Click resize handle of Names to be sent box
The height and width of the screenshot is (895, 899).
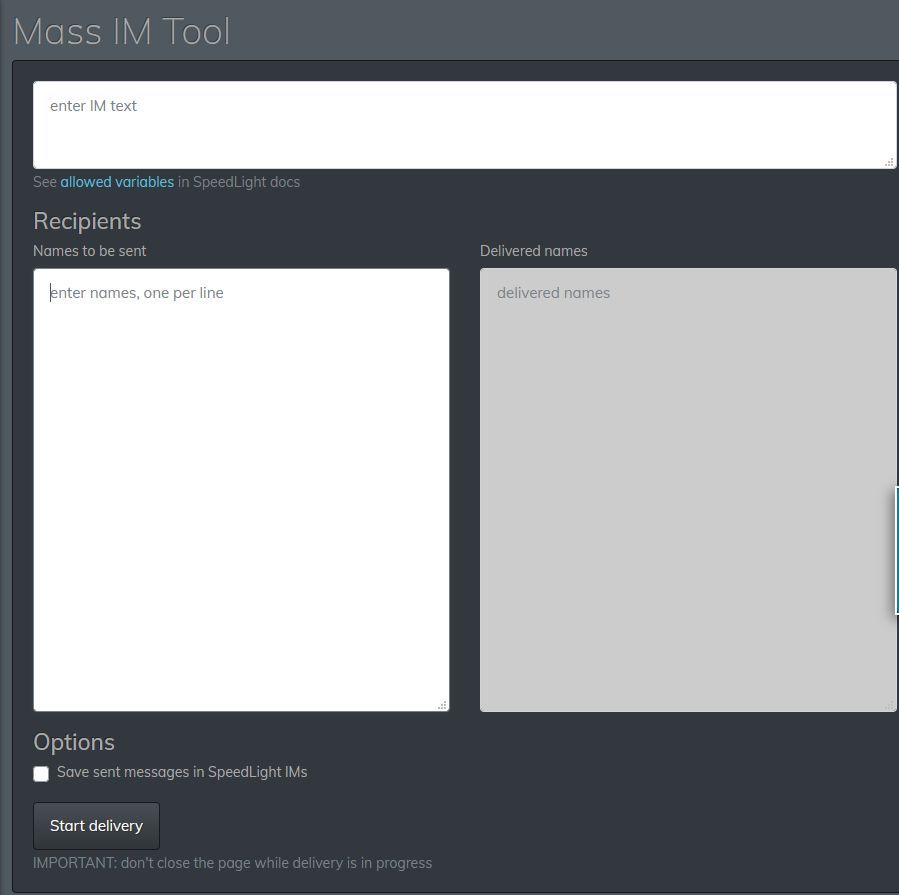coord(442,705)
